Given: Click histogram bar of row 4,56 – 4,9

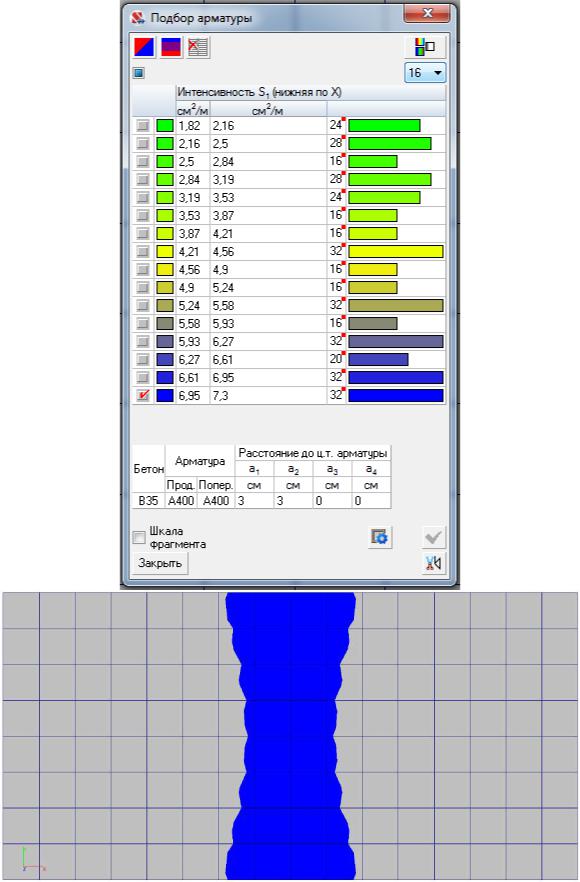Looking at the screenshot, I should [x=372, y=269].
